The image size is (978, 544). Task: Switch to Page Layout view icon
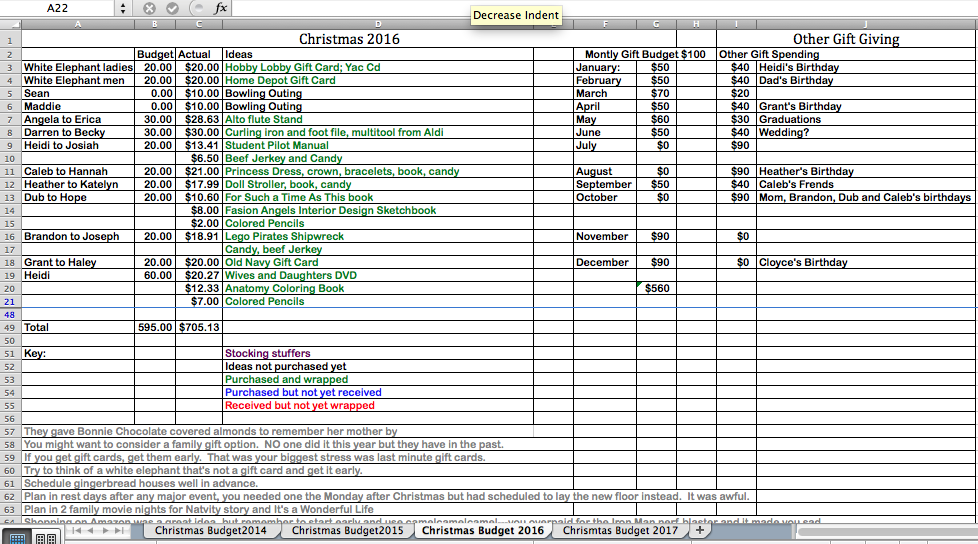pos(46,538)
